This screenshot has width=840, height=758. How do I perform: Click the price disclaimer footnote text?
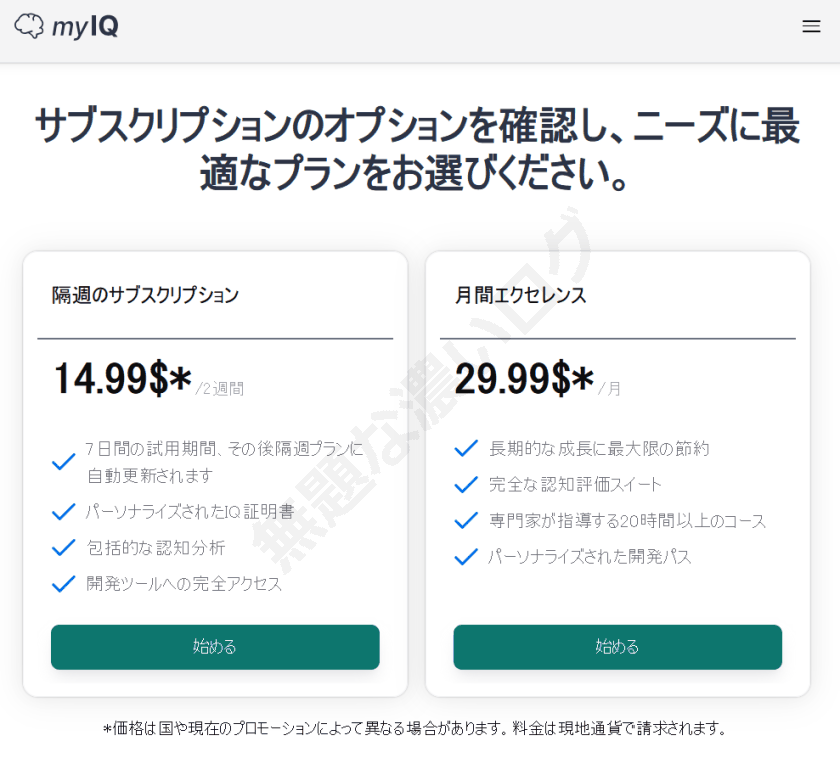417,728
